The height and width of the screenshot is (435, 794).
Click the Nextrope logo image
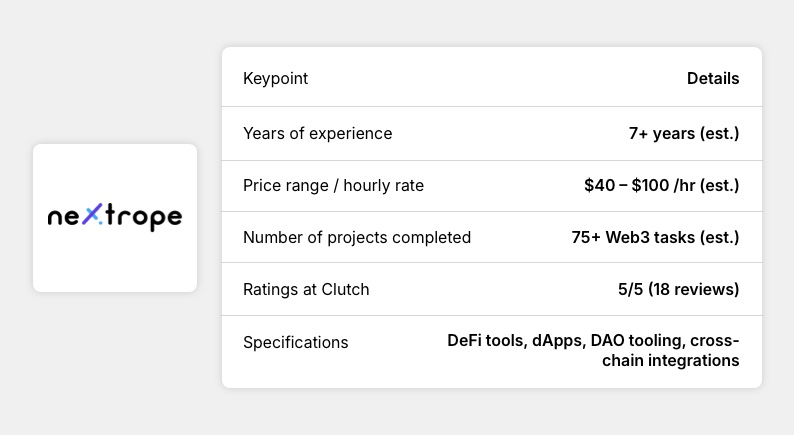(x=115, y=218)
